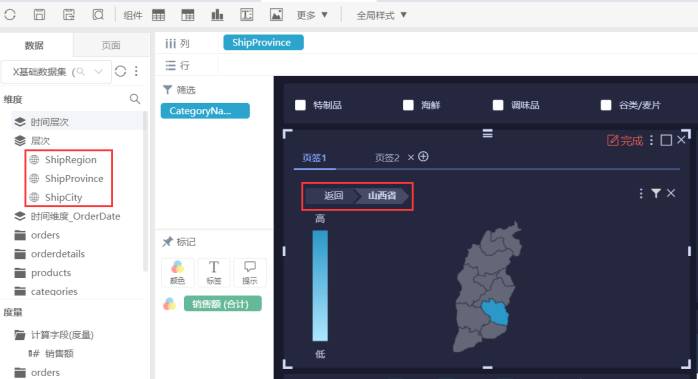Refresh the dataset with the circular icon
This screenshot has height=379, width=698.
point(120,71)
